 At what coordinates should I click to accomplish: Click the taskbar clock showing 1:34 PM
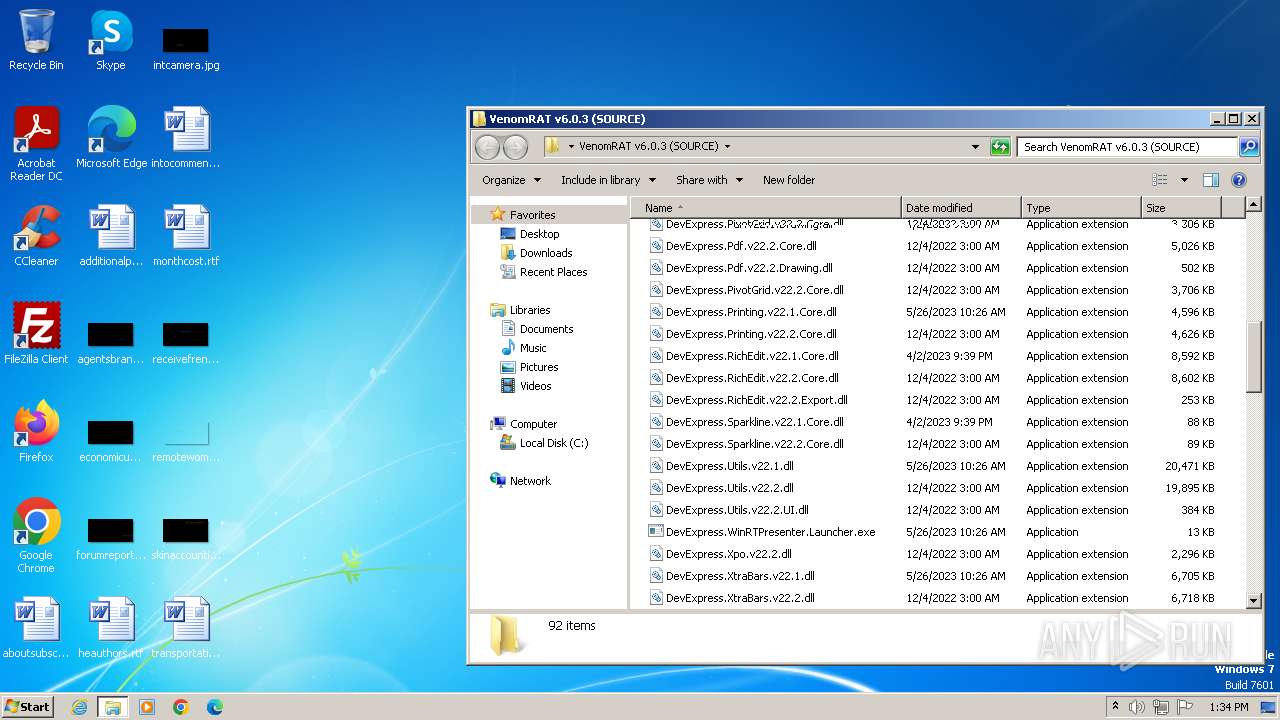click(x=1228, y=707)
